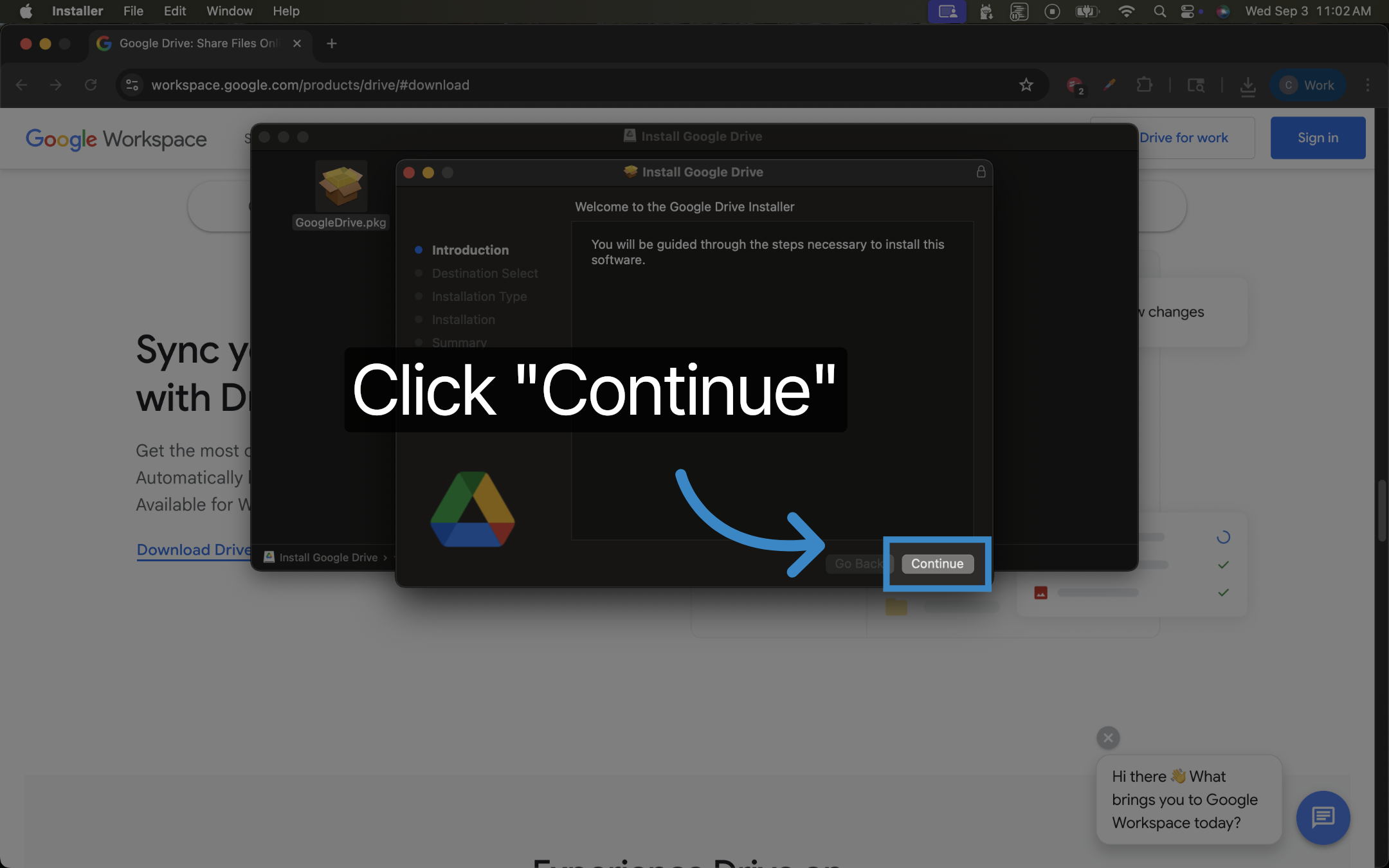
Task: Open the Apple menu
Action: (26, 11)
